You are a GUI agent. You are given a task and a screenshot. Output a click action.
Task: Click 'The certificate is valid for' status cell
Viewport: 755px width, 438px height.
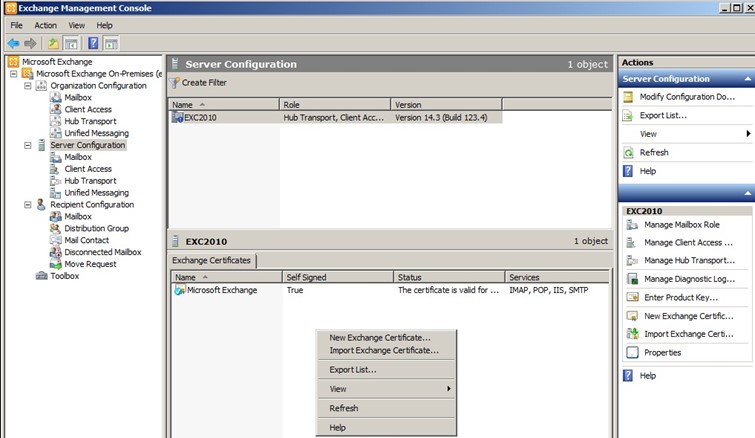click(x=448, y=290)
